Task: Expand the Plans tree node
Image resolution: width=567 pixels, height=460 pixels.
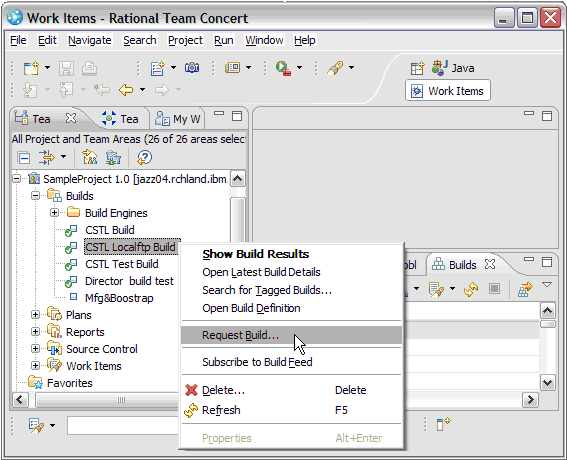Action: point(35,315)
